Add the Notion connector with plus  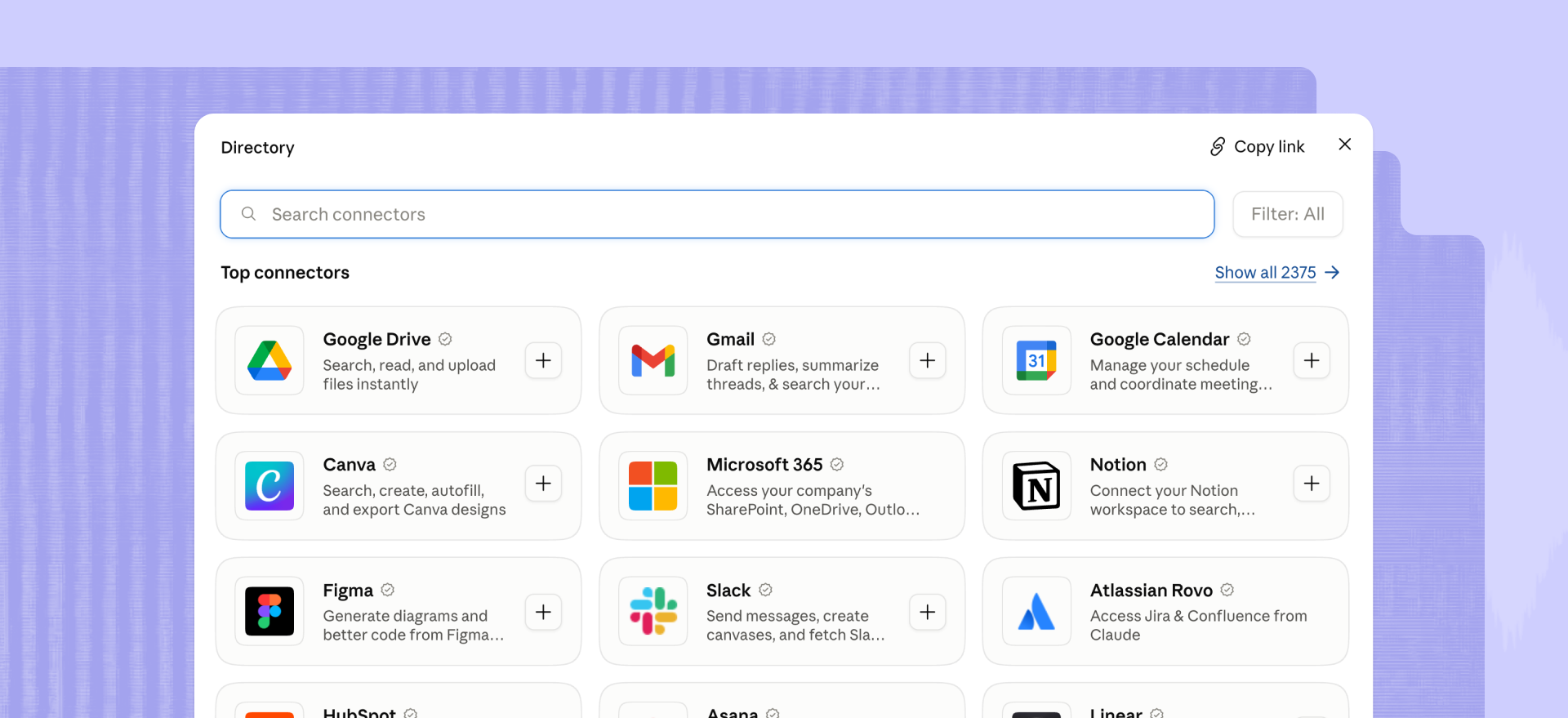pos(1312,484)
